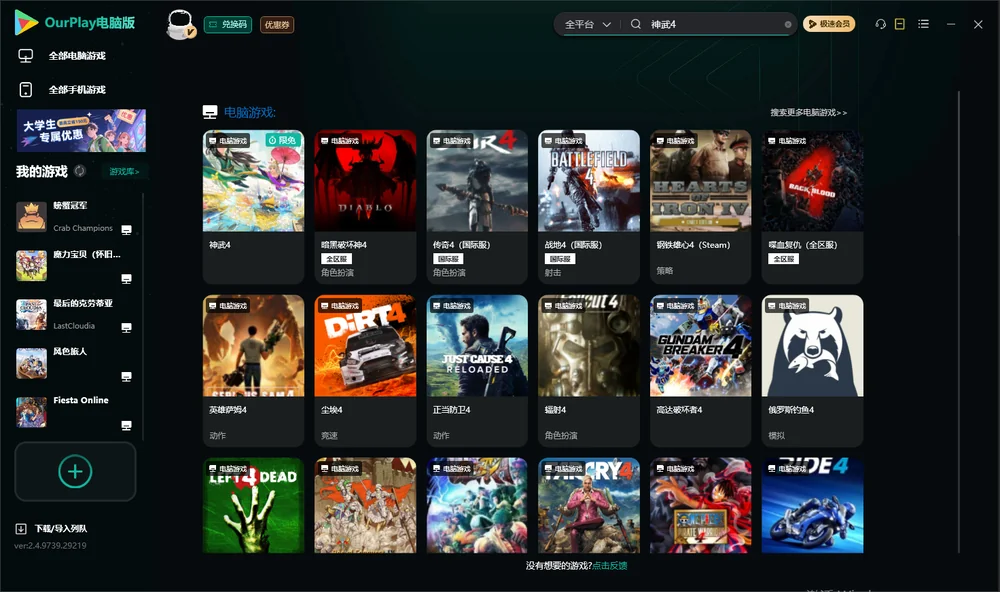This screenshot has height=592, width=1000.
Task: Click the Fiesta Online game icon
Action: [x=31, y=412]
